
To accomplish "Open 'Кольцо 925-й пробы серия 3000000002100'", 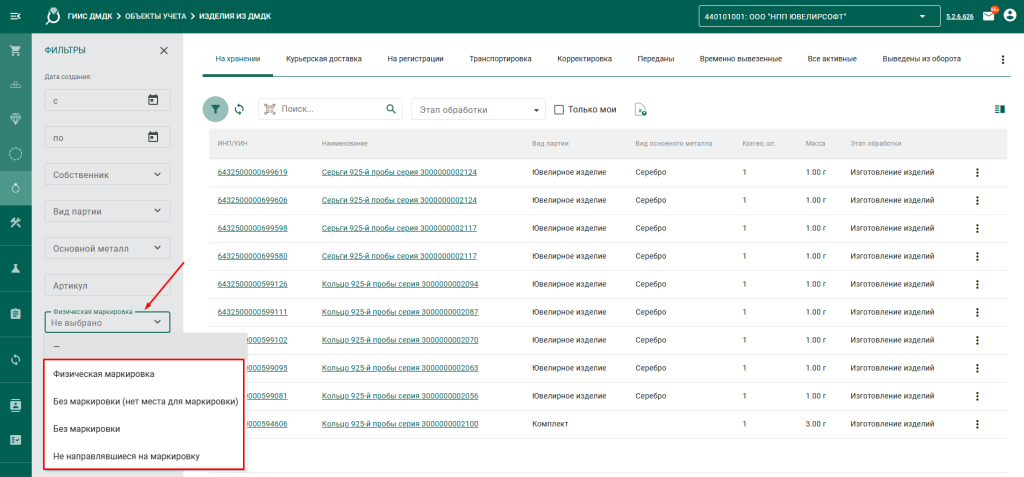I will [400, 424].
